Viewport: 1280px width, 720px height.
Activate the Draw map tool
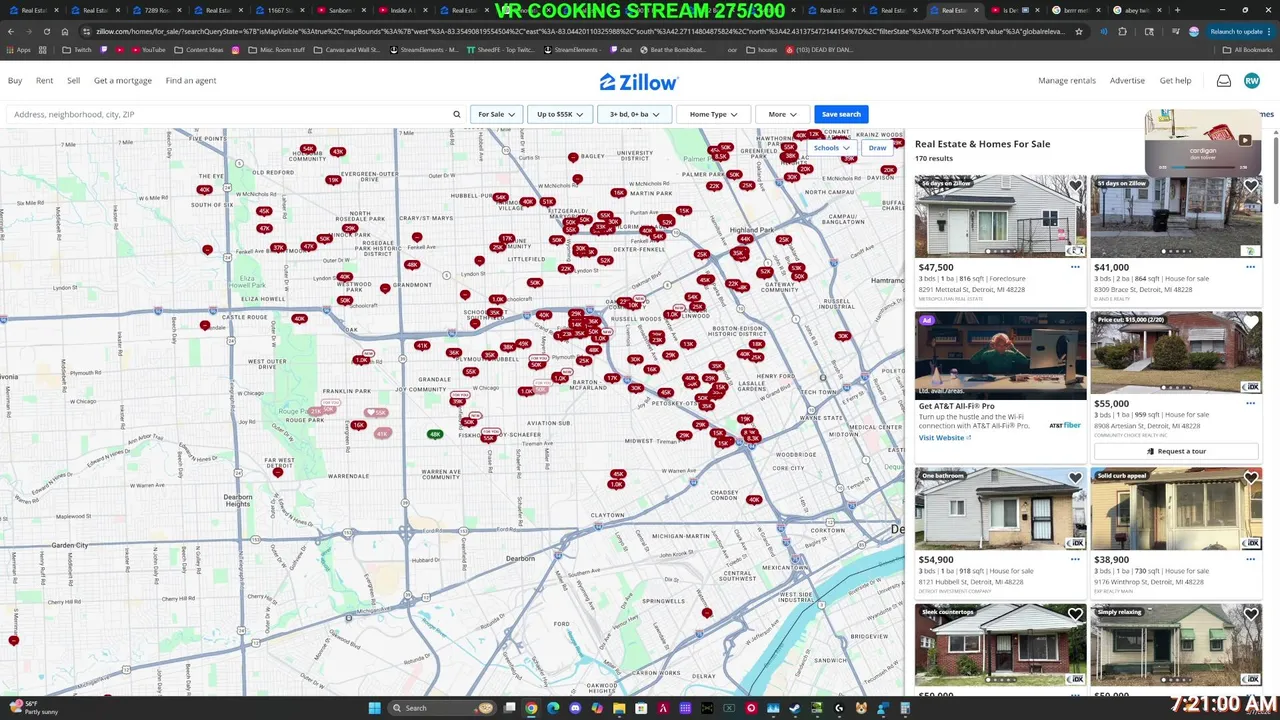tap(877, 148)
